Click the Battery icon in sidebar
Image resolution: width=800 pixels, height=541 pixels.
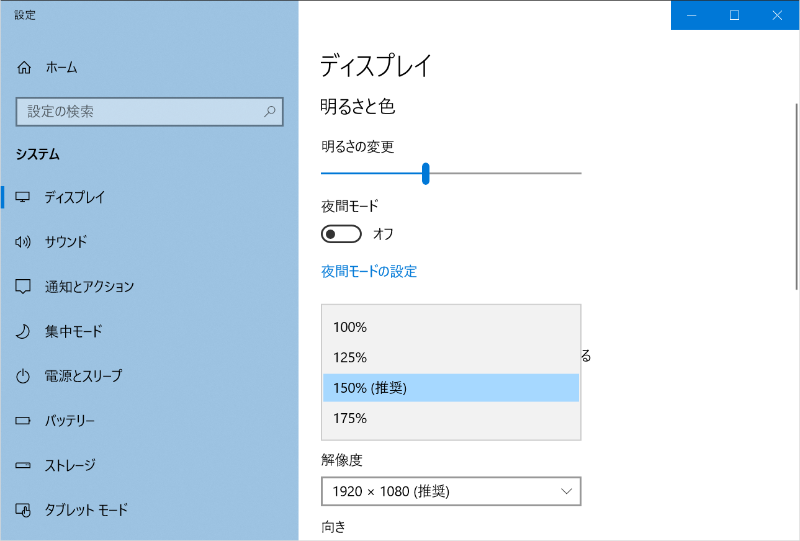[24, 421]
